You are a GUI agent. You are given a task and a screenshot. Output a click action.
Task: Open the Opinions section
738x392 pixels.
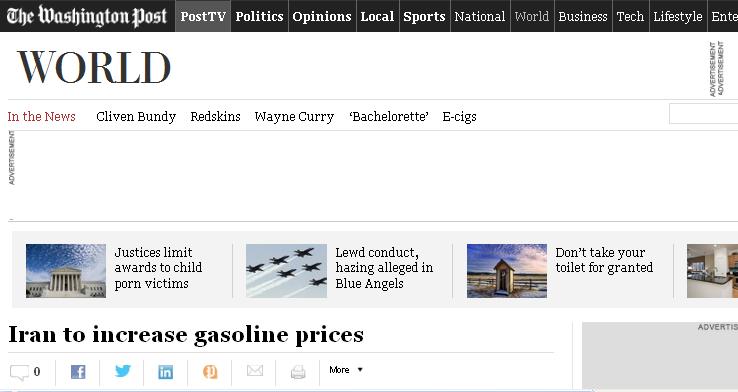pos(322,16)
